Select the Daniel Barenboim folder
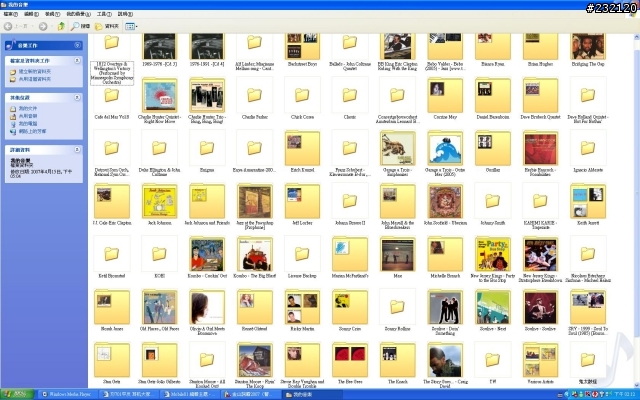This screenshot has height=400, width=640. (493, 97)
